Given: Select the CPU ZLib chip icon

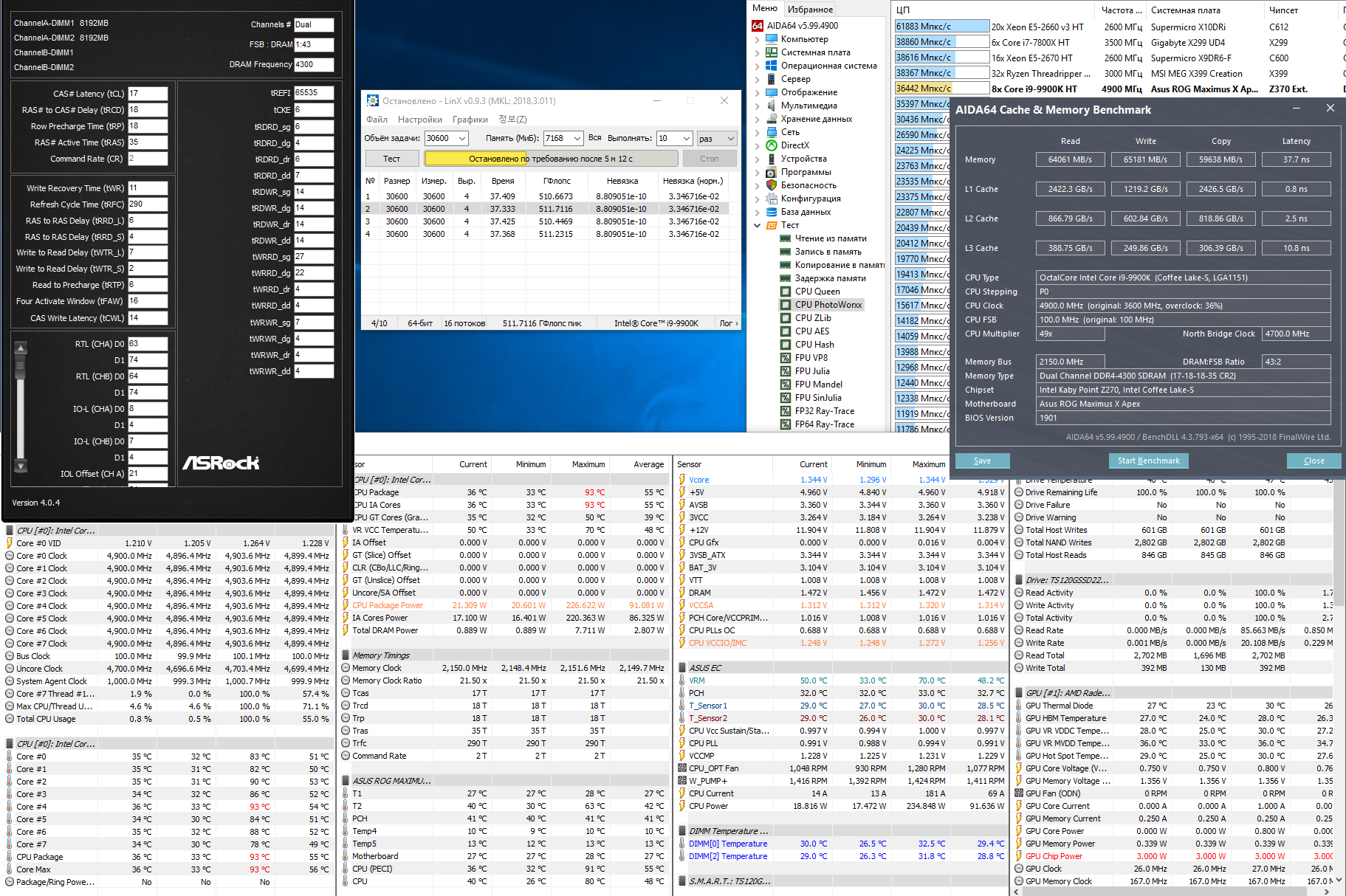Looking at the screenshot, I should tap(786, 318).
